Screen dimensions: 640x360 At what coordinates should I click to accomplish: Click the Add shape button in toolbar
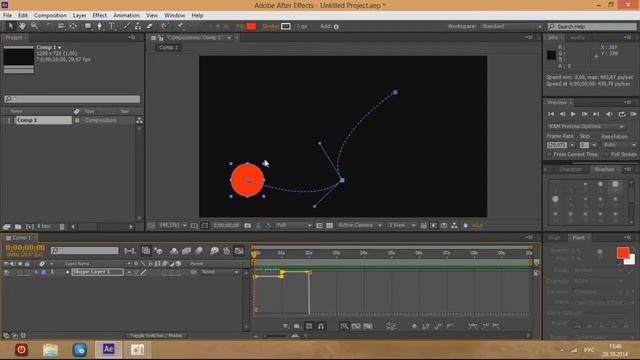click(336, 27)
